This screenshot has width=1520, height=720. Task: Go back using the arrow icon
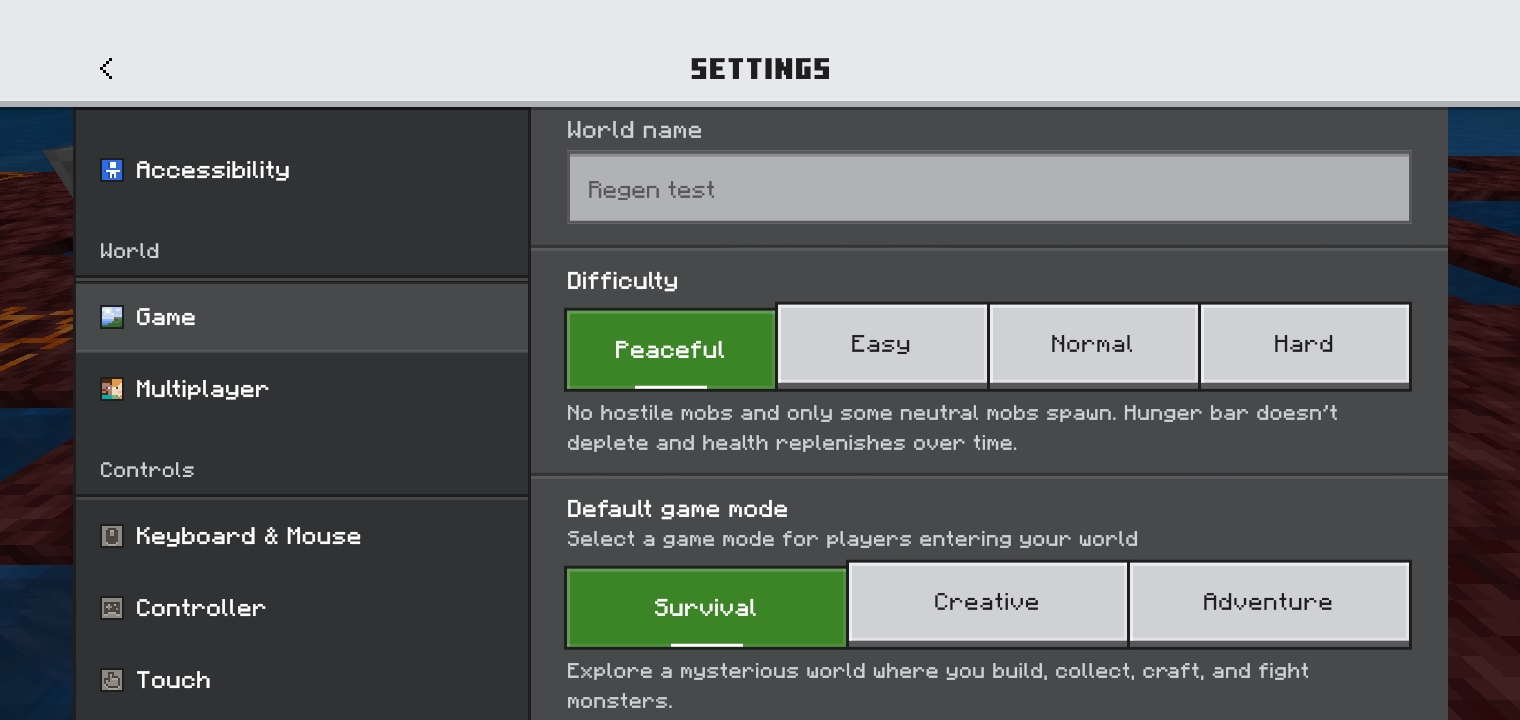(106, 68)
